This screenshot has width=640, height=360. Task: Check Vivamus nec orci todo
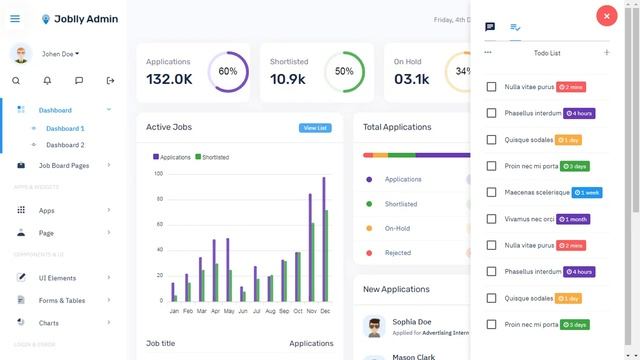[491, 219]
